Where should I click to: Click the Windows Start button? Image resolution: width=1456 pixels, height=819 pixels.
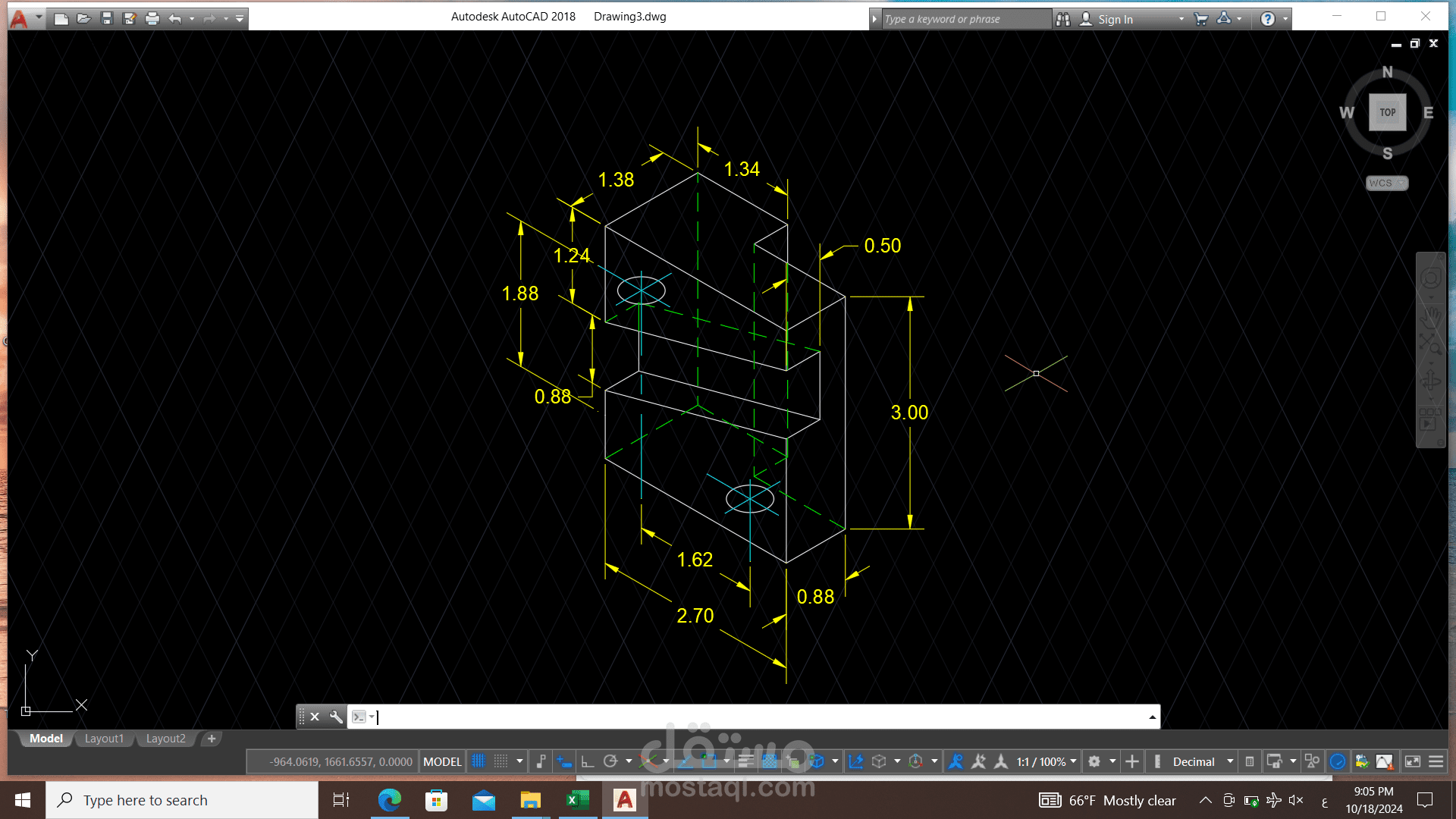pyautogui.click(x=23, y=800)
